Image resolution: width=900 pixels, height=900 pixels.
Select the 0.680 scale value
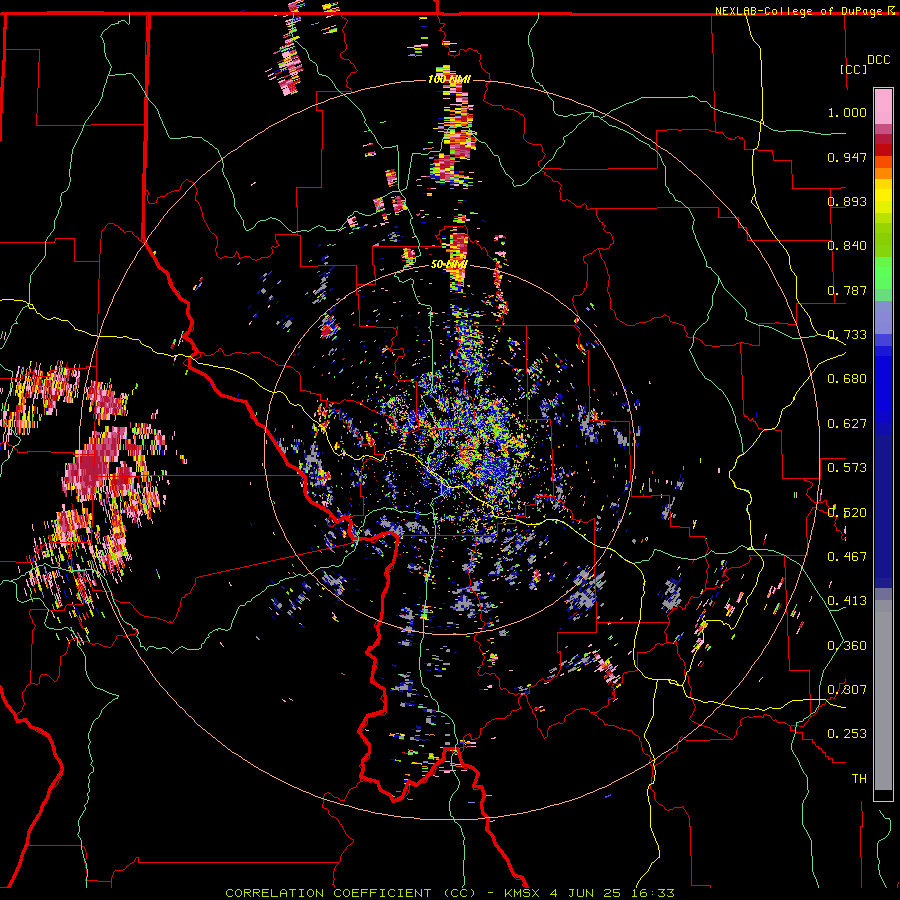pyautogui.click(x=847, y=379)
